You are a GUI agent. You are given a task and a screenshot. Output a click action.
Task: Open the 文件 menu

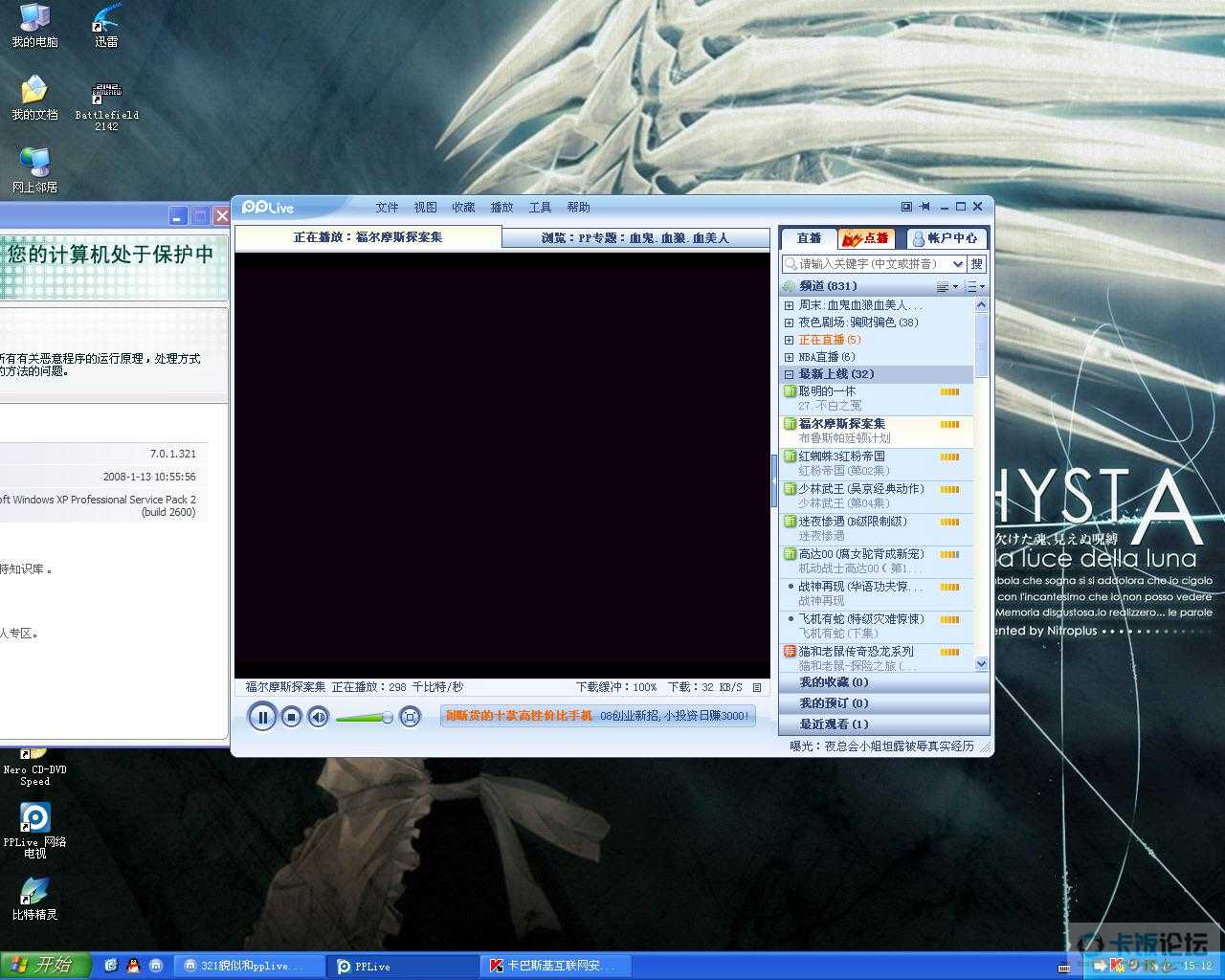point(388,207)
